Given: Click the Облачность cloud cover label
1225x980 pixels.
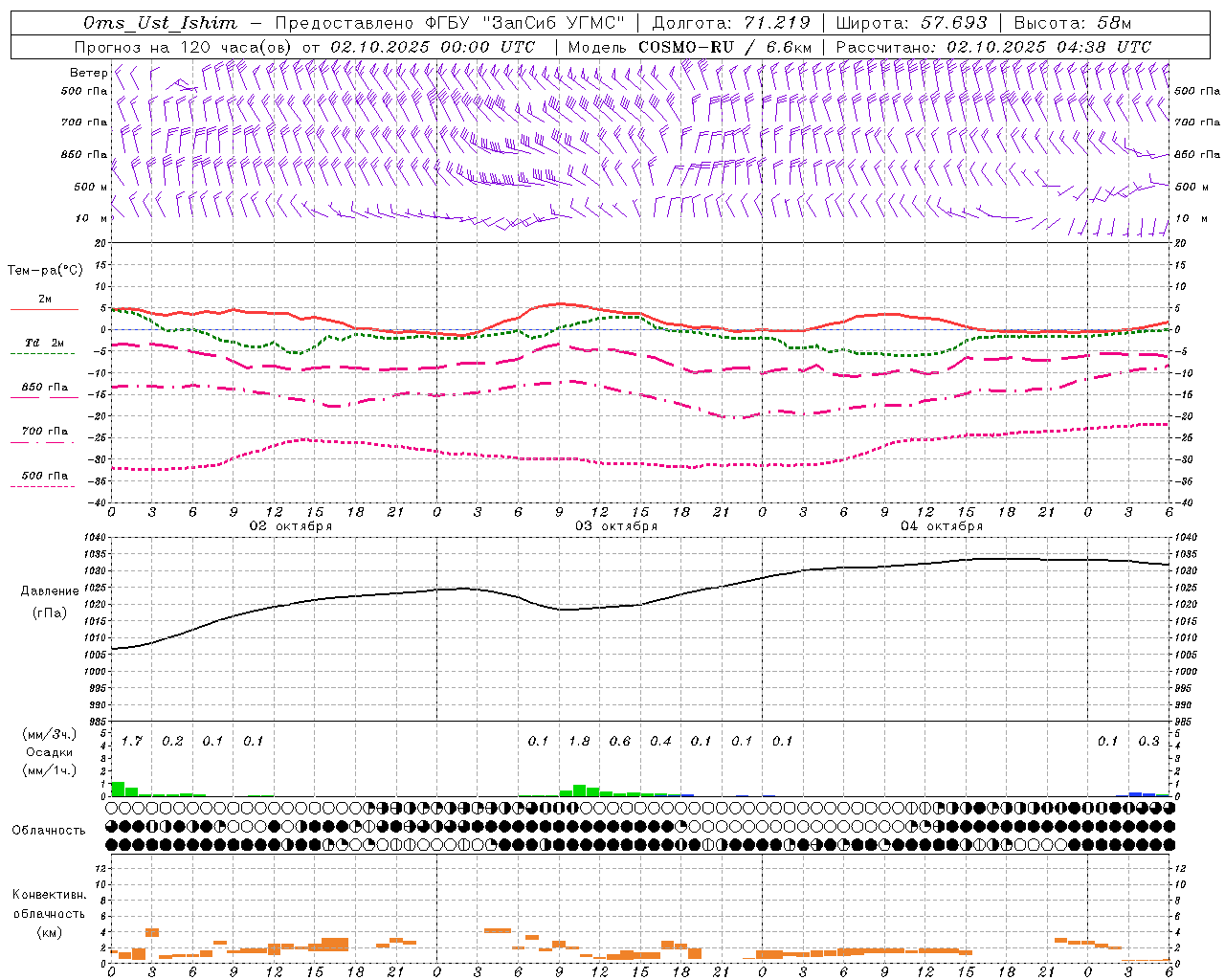Looking at the screenshot, I should (x=49, y=830).
